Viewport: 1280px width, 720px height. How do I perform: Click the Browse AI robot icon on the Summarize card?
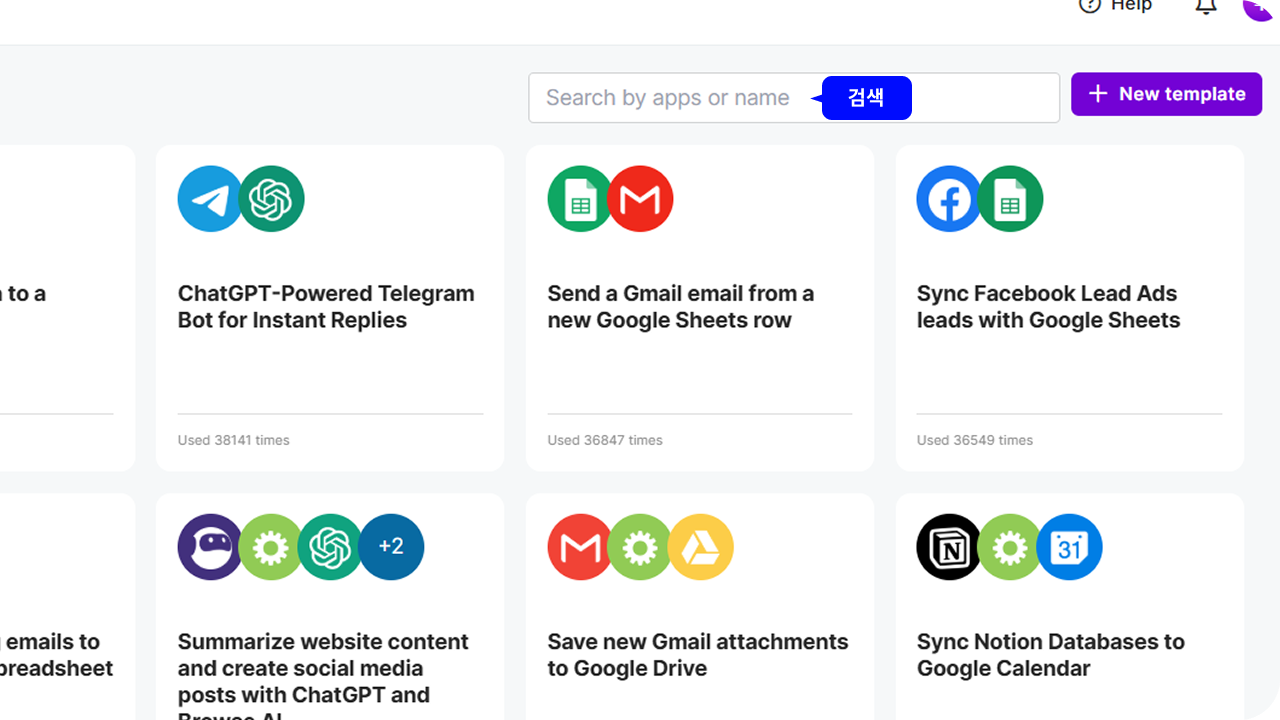210,547
